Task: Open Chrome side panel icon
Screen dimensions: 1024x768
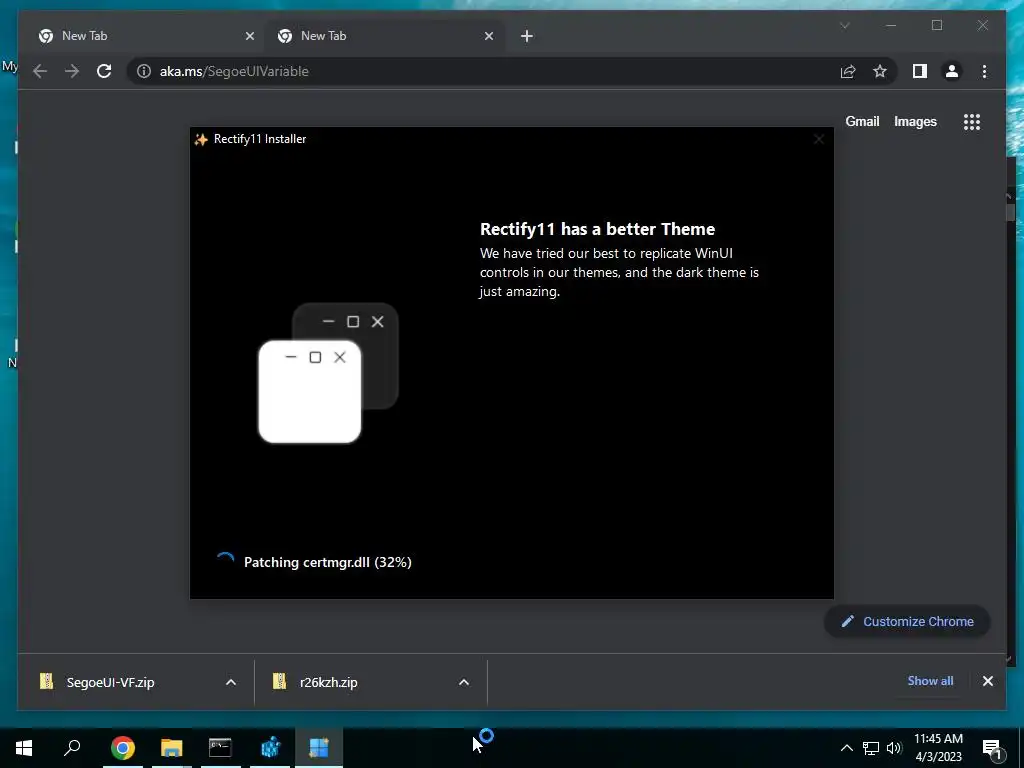Action: pos(920,71)
